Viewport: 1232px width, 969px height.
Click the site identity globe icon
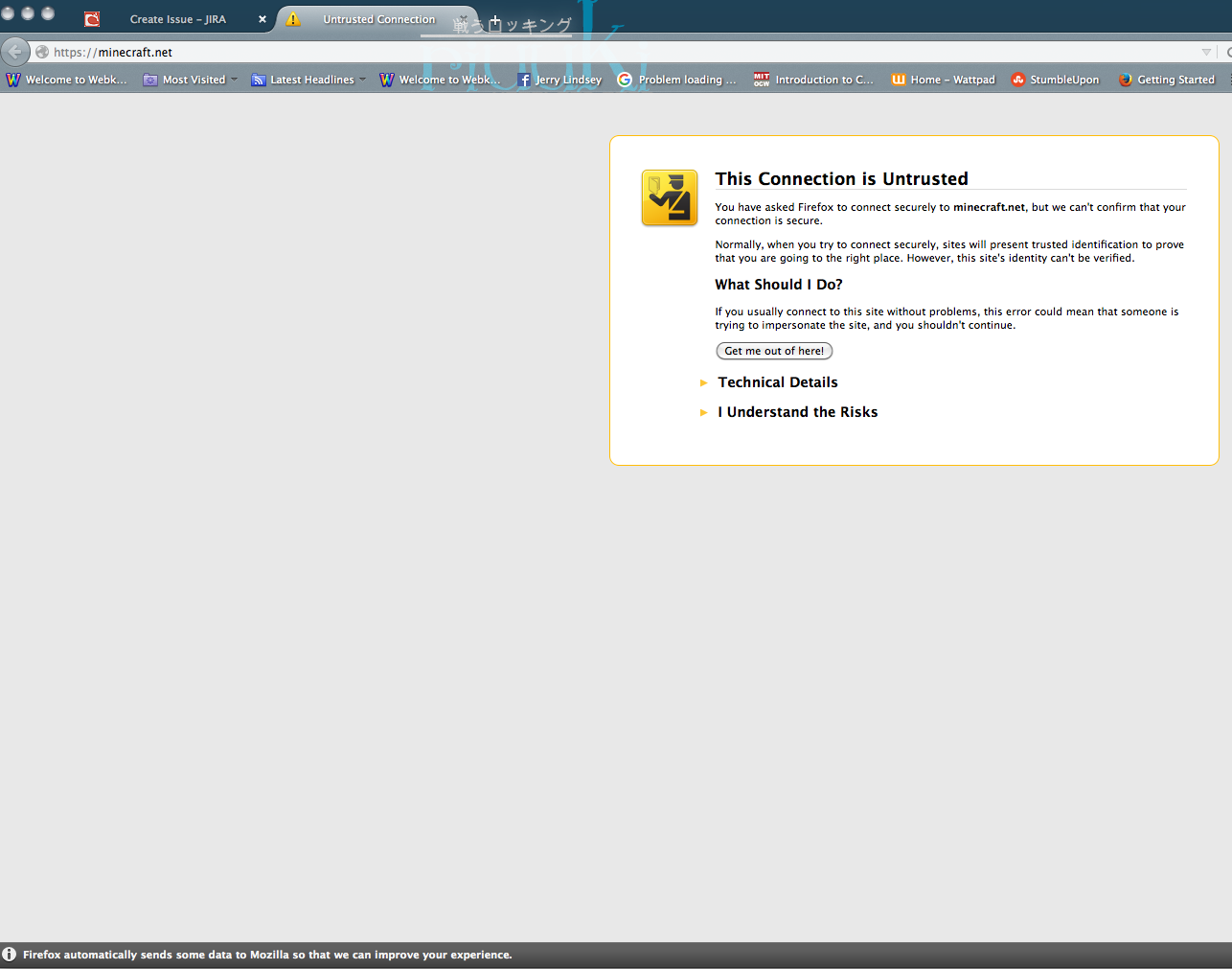tap(42, 52)
